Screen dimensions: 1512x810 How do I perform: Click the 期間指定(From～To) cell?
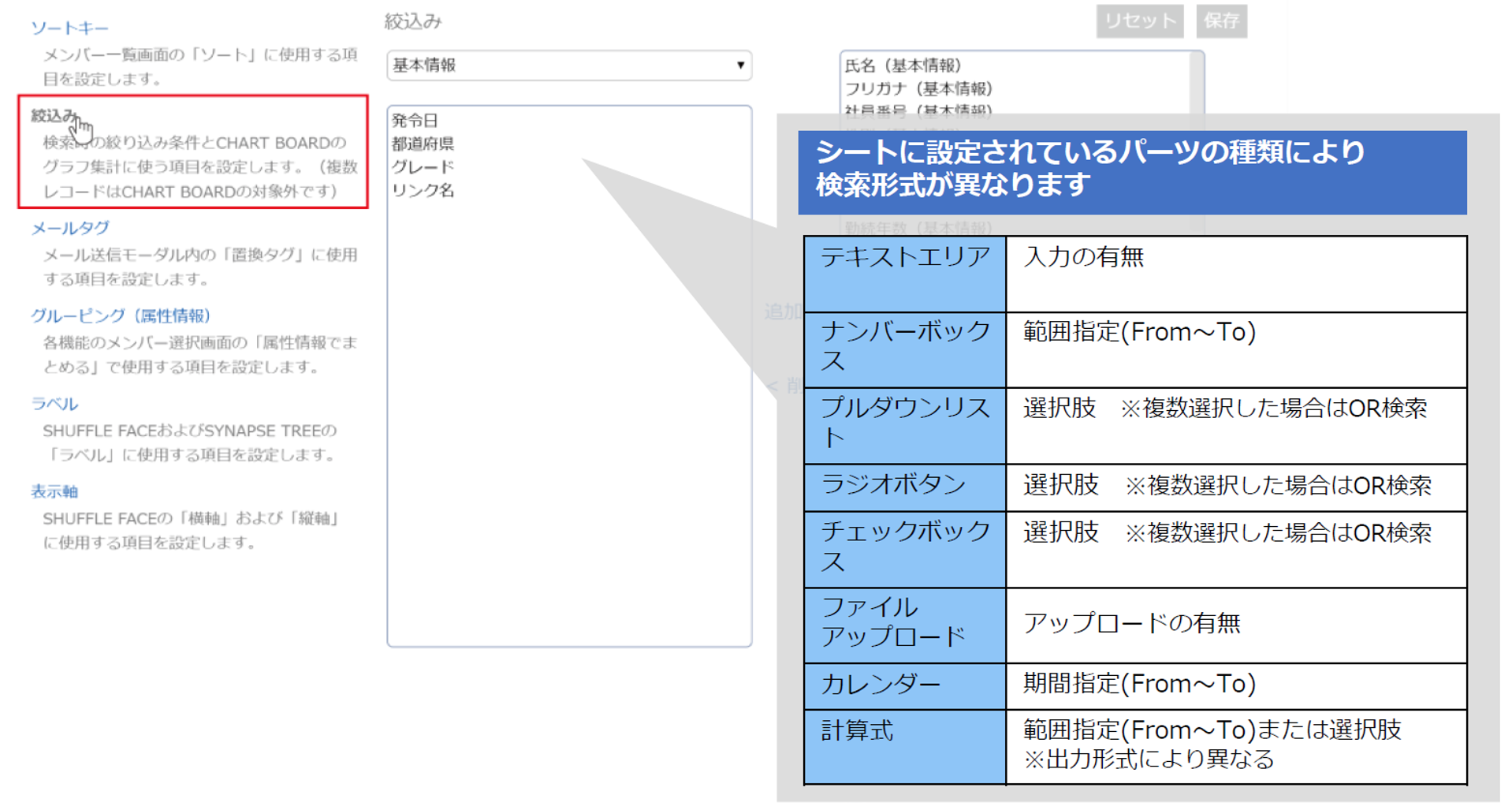coord(1236,686)
